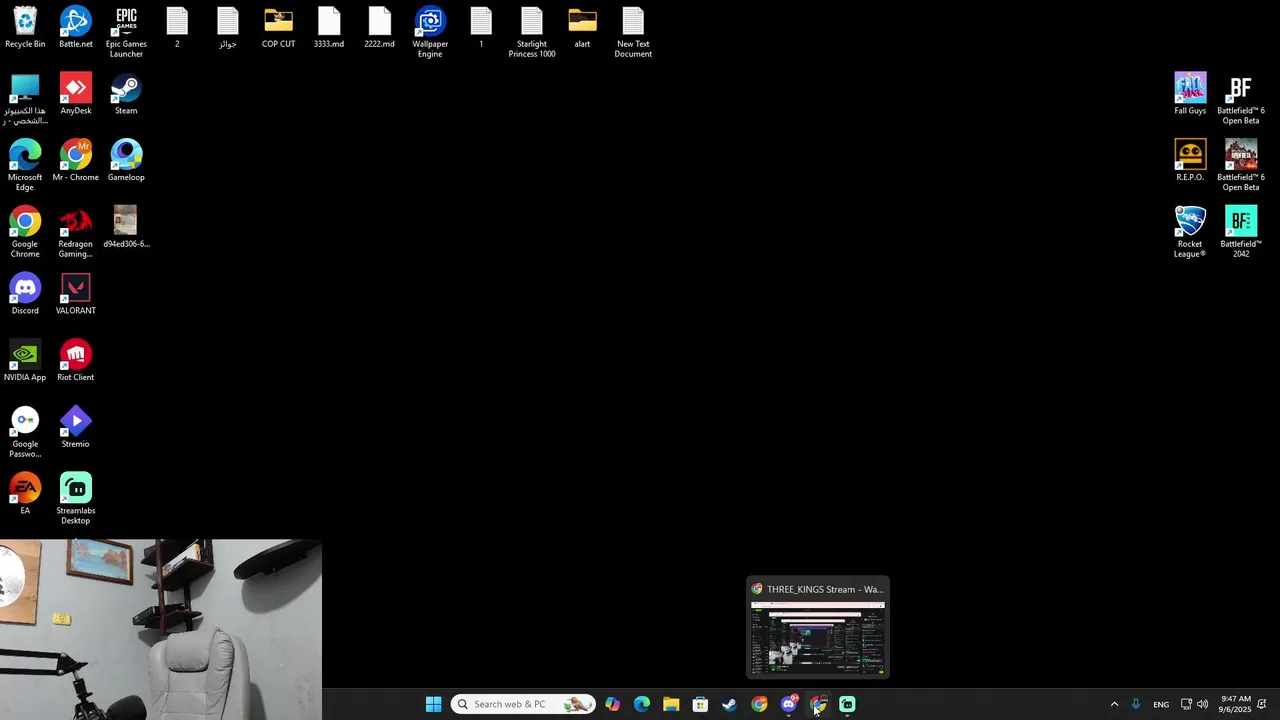Select the file named 2
The height and width of the screenshot is (720, 1280).
[177, 28]
